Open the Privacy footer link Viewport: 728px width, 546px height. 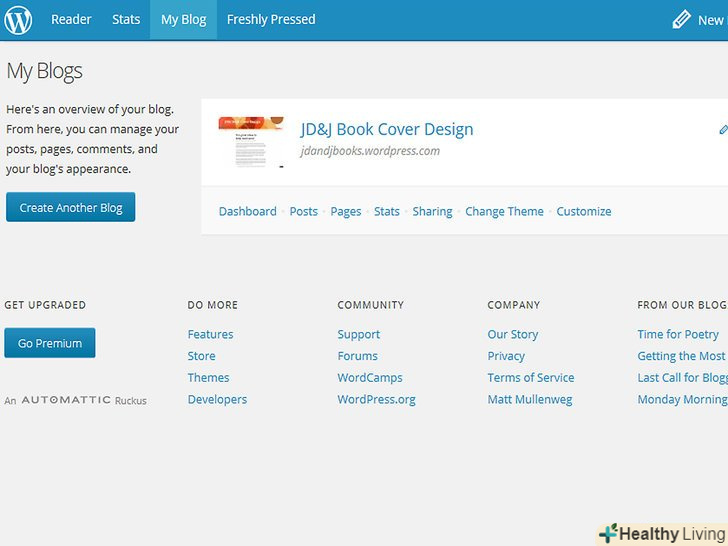(506, 356)
